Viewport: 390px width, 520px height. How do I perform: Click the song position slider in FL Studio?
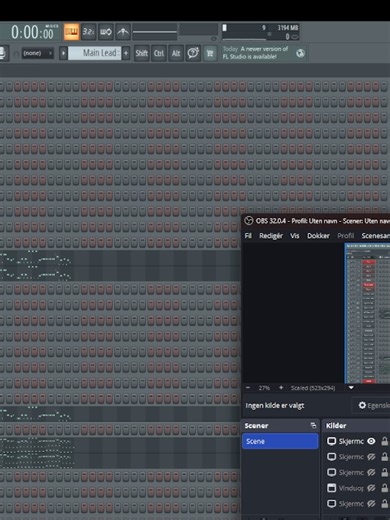(155, 32)
